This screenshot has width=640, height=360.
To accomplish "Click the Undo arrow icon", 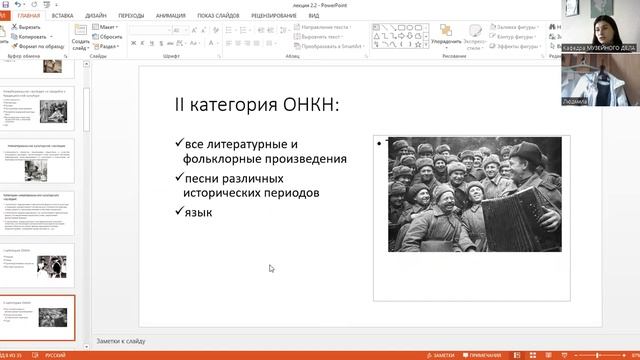I will pos(18,4).
